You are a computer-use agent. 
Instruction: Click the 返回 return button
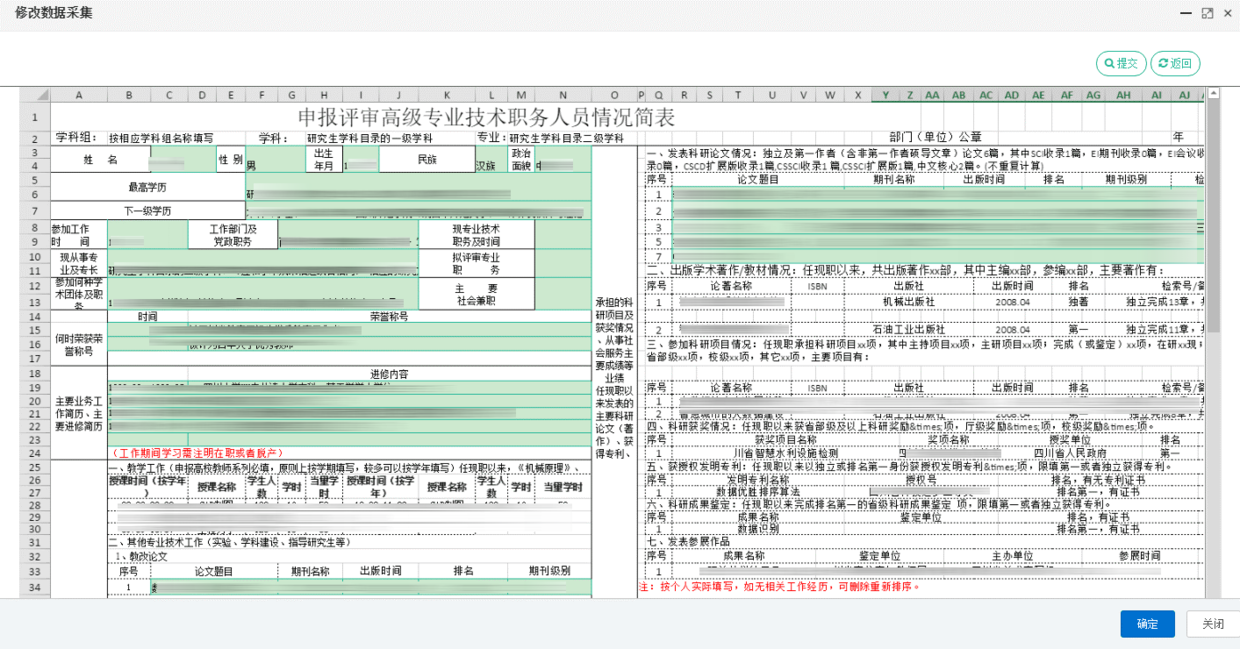[x=1175, y=63]
